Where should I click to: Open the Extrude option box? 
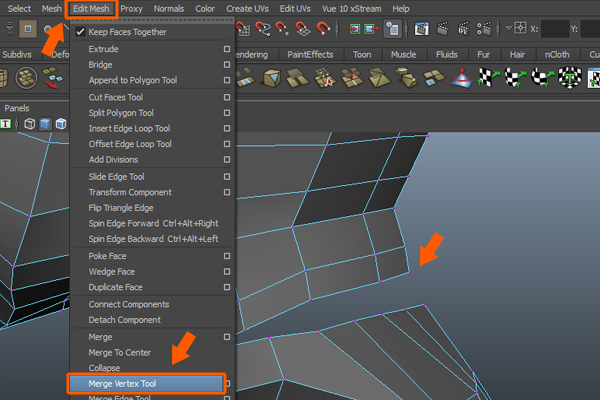coord(227,49)
